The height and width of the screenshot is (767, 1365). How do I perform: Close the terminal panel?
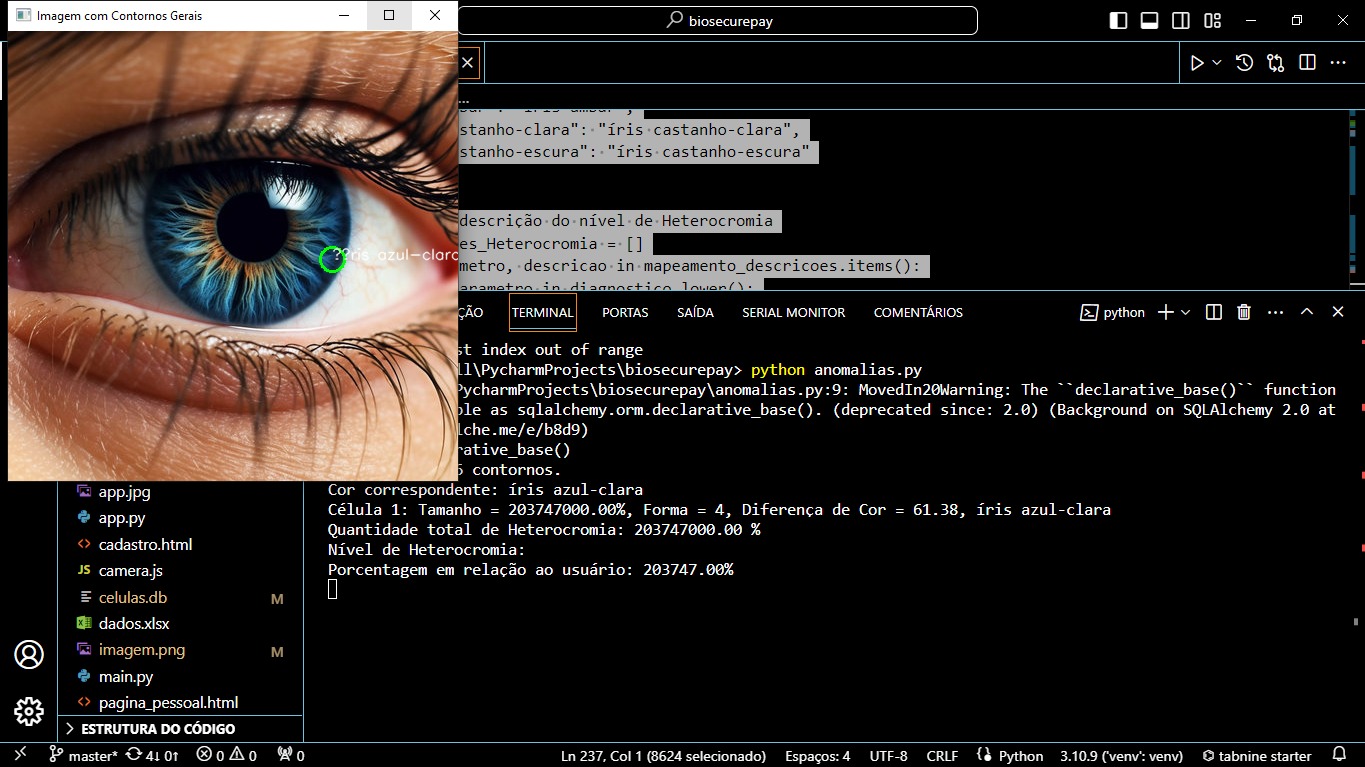coord(1338,312)
